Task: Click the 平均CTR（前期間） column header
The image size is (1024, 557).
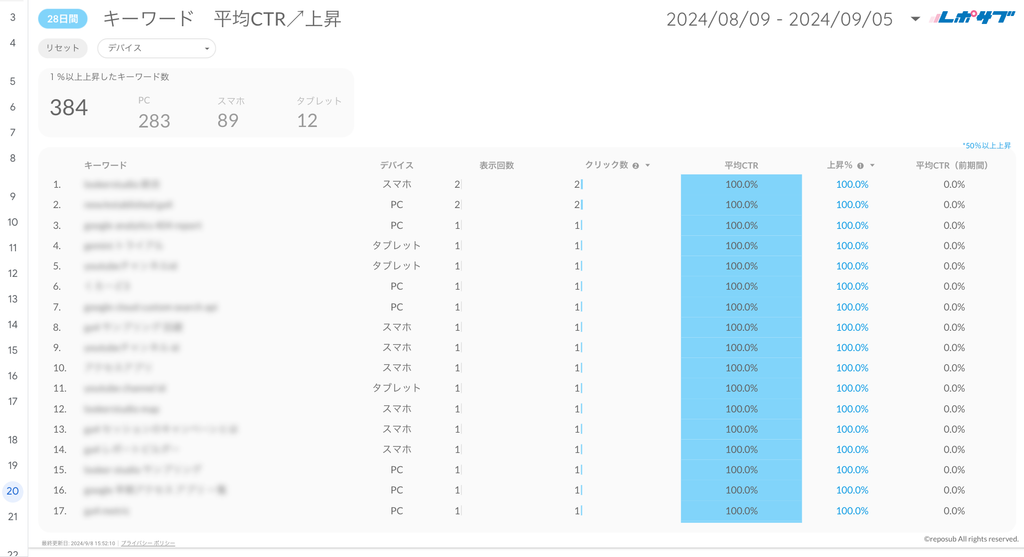Action: click(x=953, y=165)
